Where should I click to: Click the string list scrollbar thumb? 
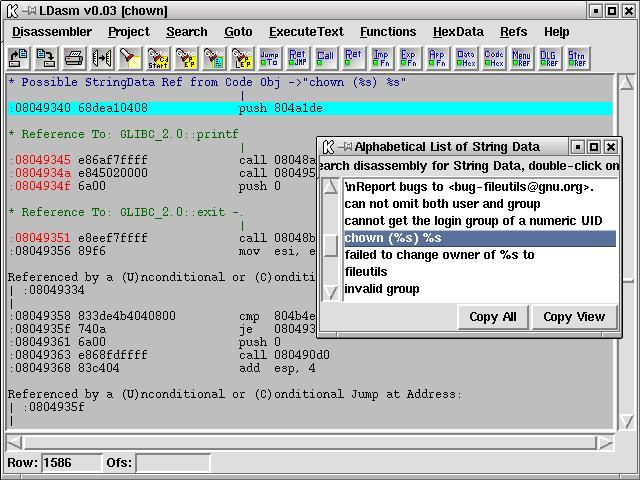pyautogui.click(x=331, y=246)
